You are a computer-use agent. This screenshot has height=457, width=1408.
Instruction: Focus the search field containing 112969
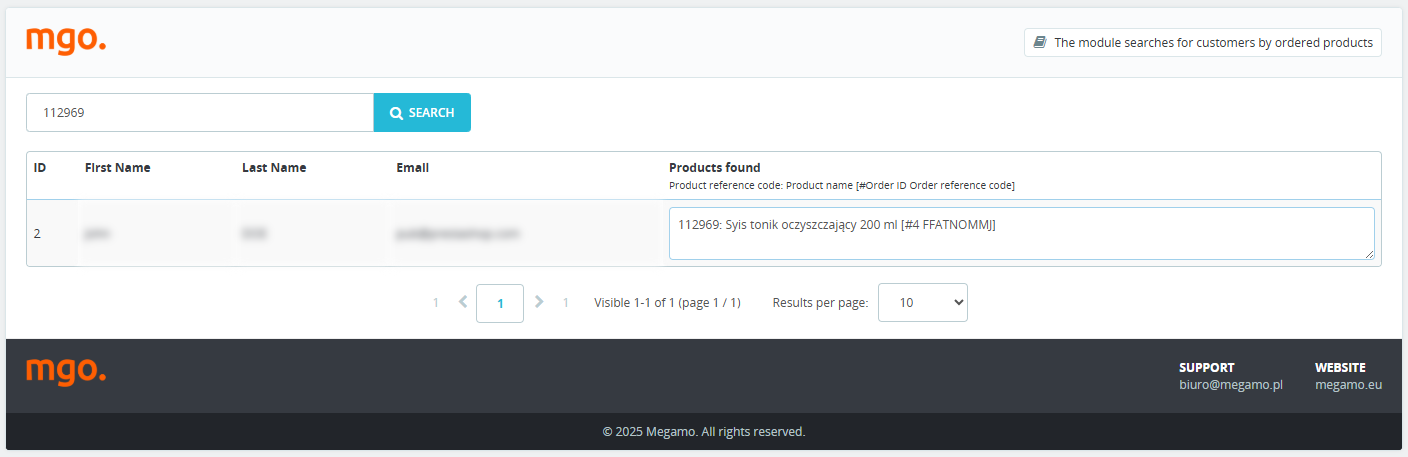point(200,113)
